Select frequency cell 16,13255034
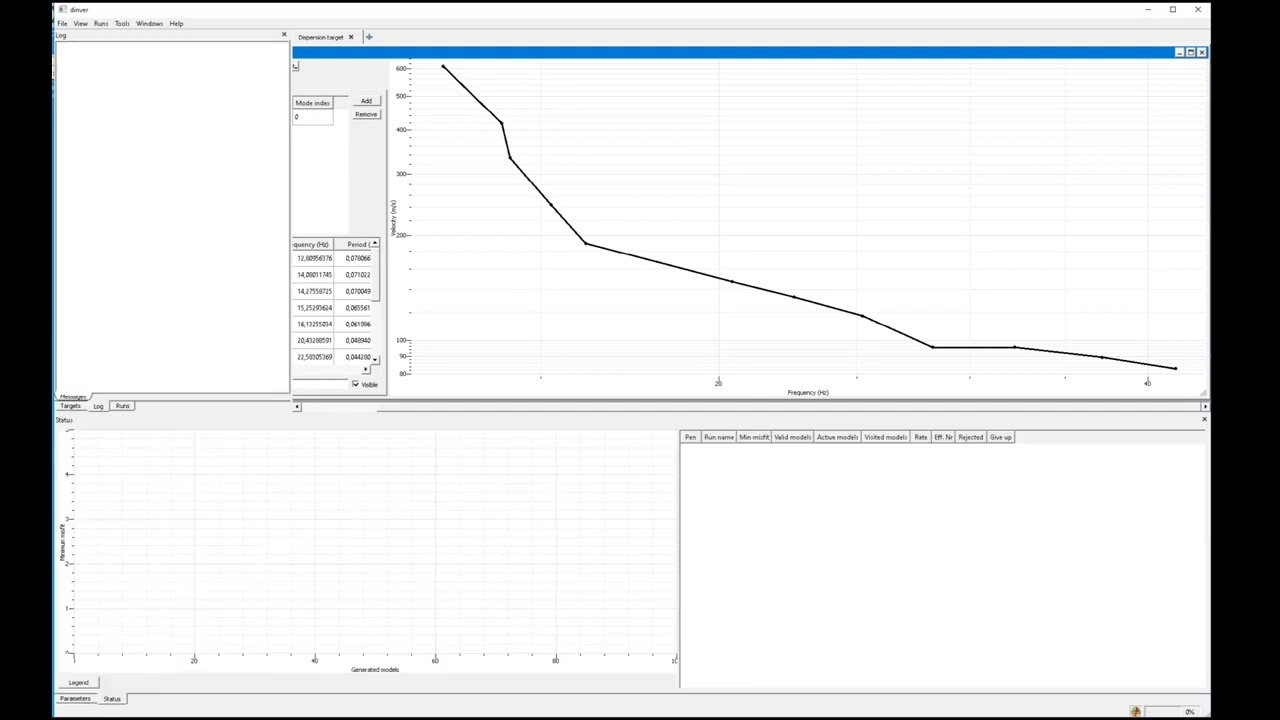This screenshot has width=1280, height=720. coord(313,324)
